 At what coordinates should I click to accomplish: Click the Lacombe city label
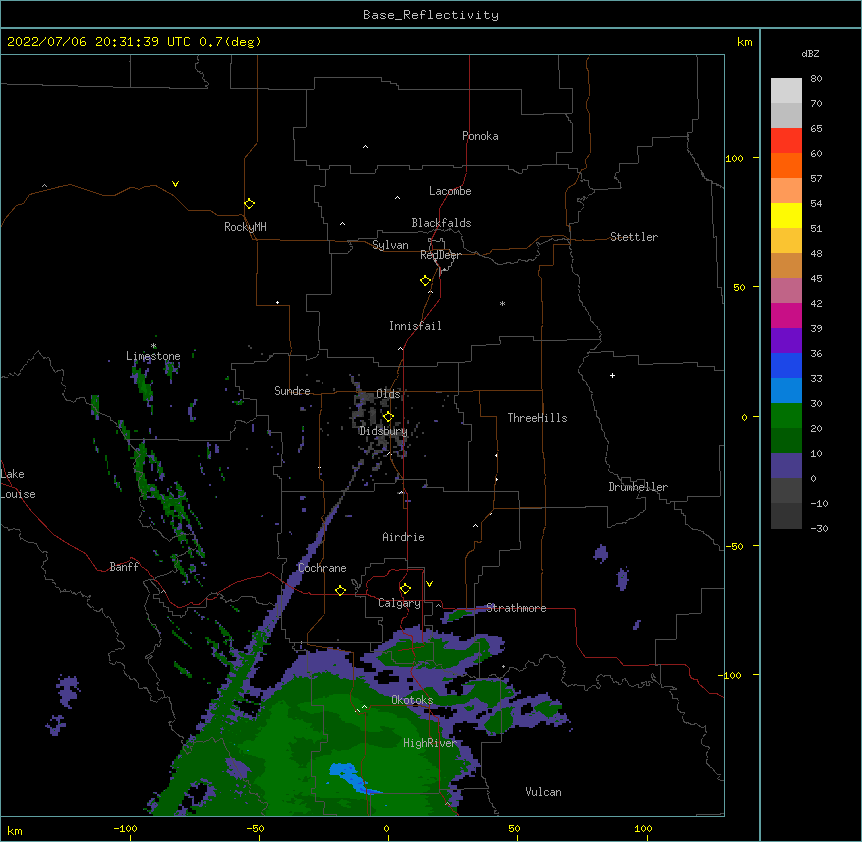click(x=450, y=191)
